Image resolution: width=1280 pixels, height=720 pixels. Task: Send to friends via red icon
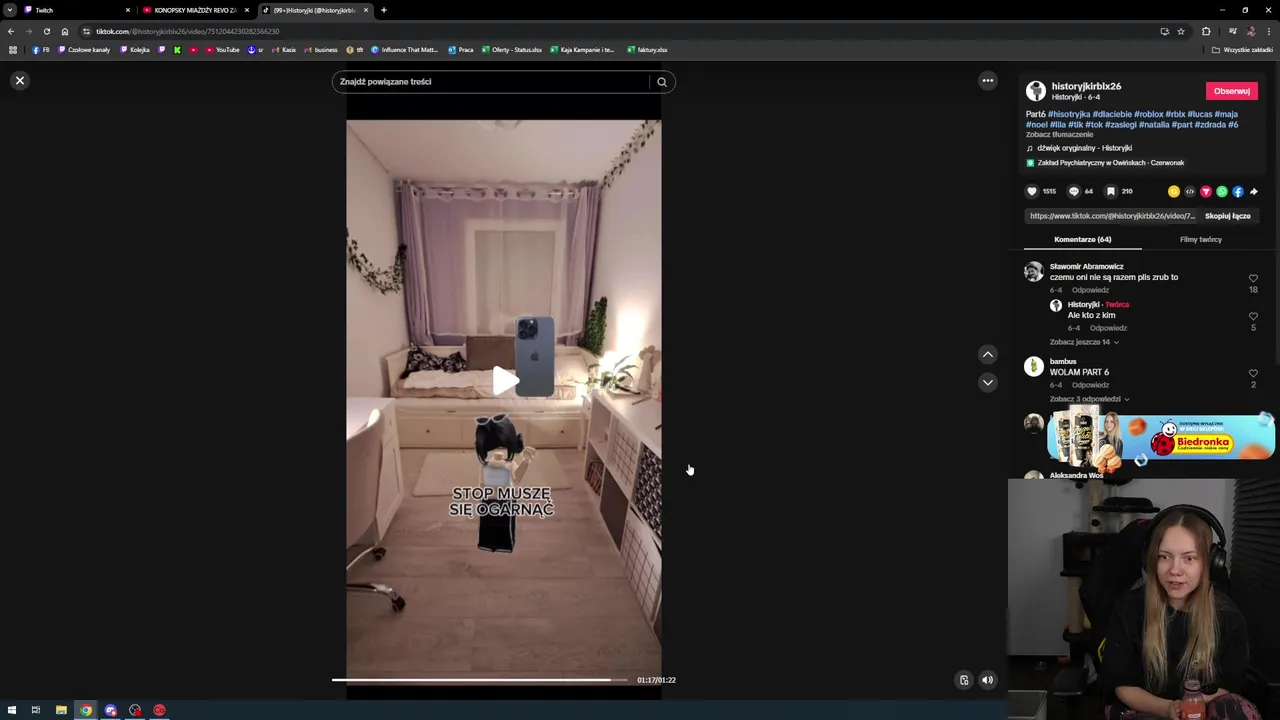pyautogui.click(x=1206, y=191)
